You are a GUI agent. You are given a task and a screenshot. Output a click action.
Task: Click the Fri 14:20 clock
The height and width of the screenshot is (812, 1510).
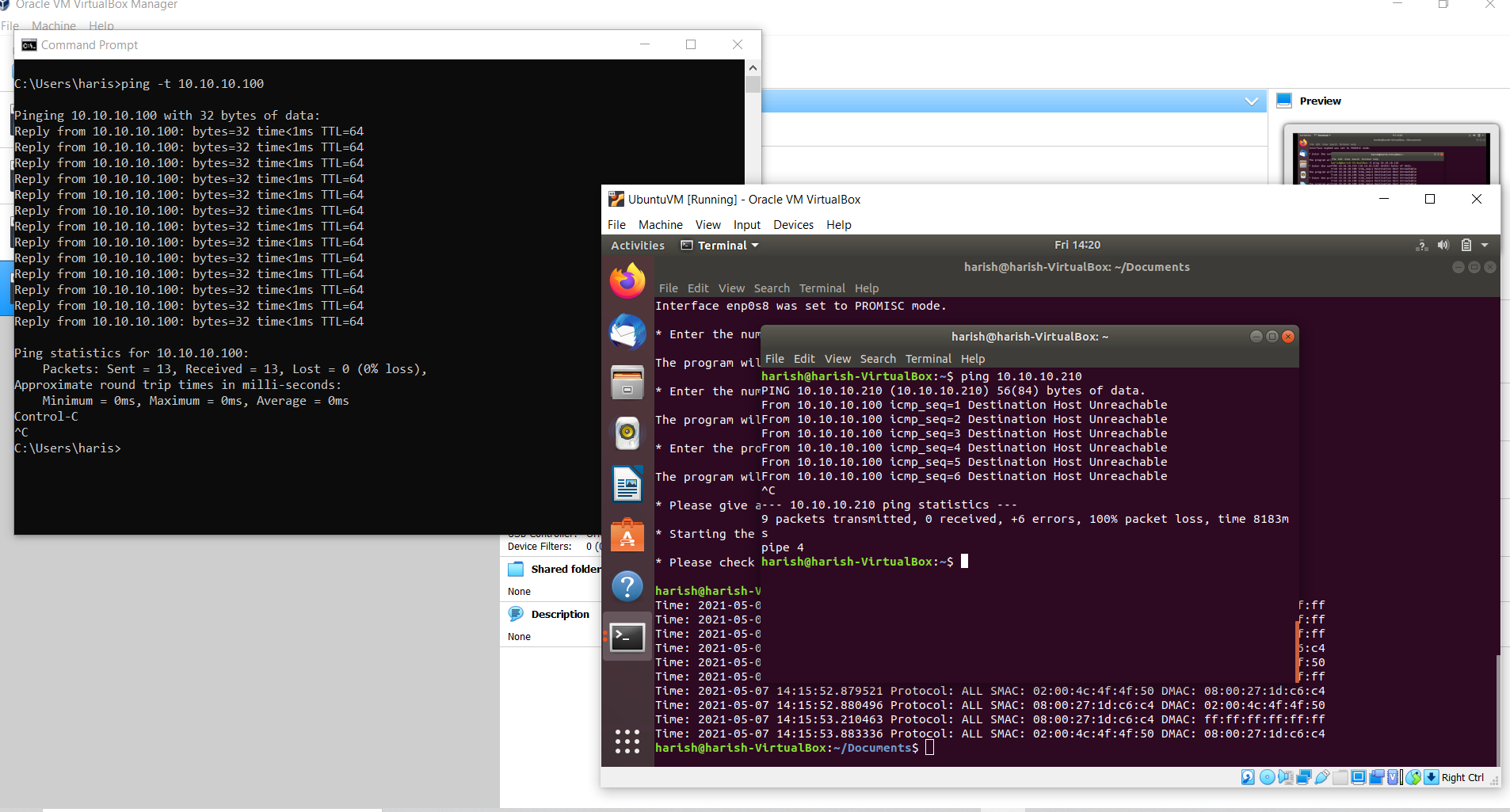tap(1077, 246)
